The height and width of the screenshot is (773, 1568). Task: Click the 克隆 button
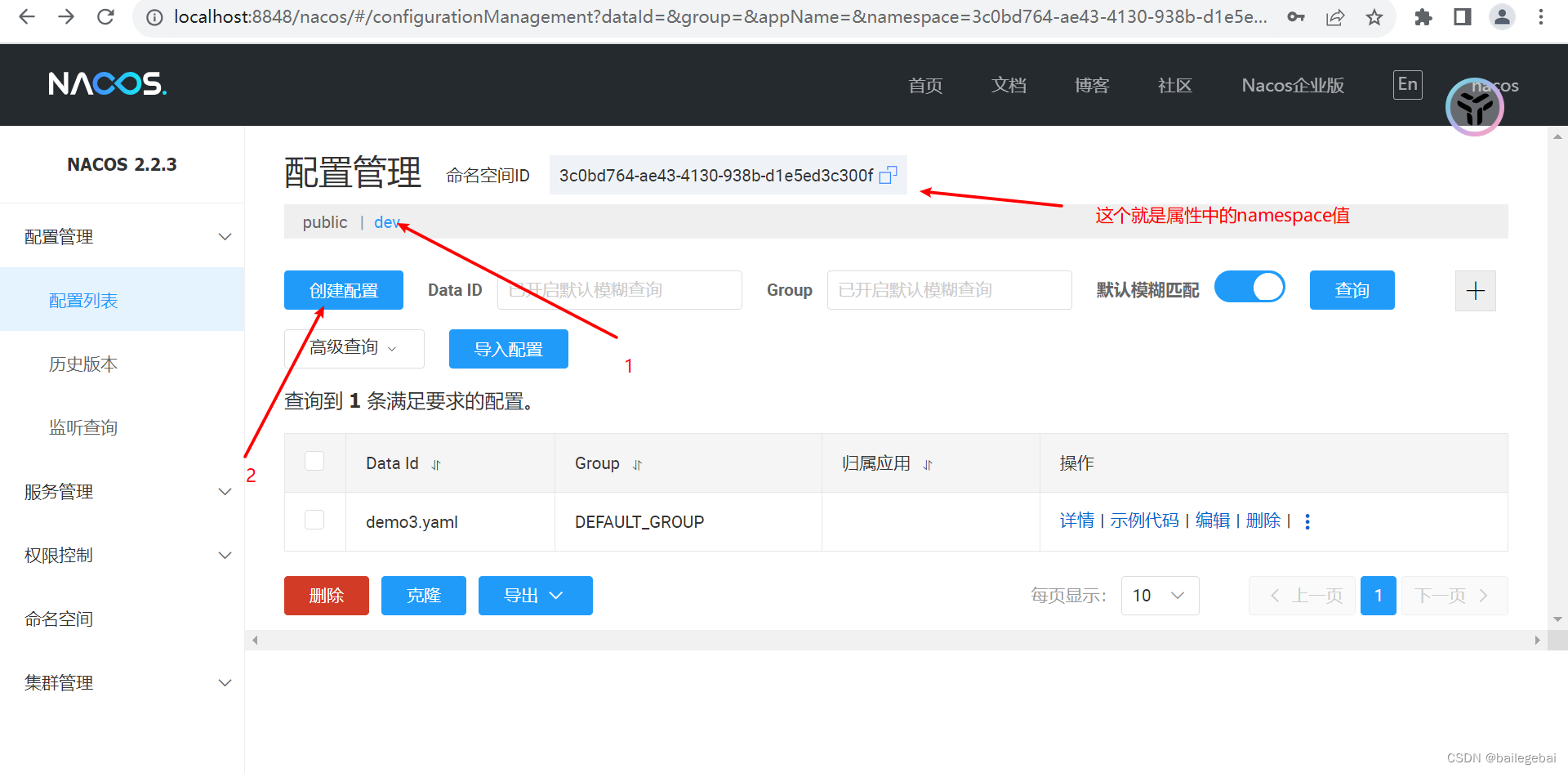(x=424, y=596)
